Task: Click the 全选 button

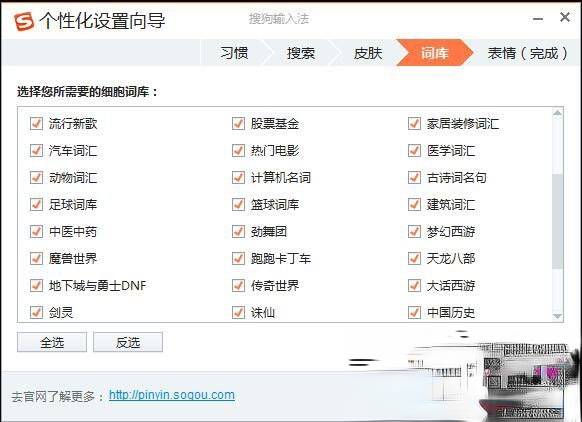Action: [x=52, y=342]
